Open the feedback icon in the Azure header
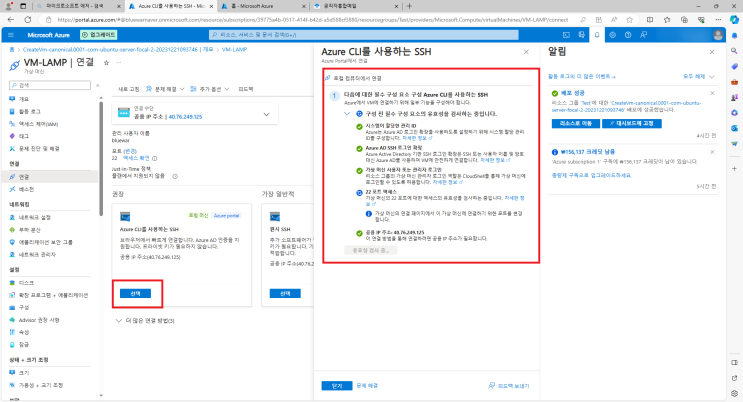This screenshot has width=743, height=402. pyautogui.click(x=643, y=35)
